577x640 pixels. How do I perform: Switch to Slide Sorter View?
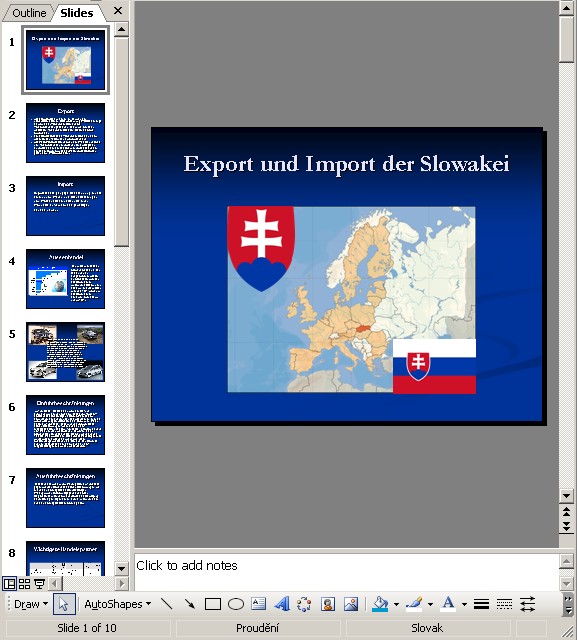pos(24,584)
